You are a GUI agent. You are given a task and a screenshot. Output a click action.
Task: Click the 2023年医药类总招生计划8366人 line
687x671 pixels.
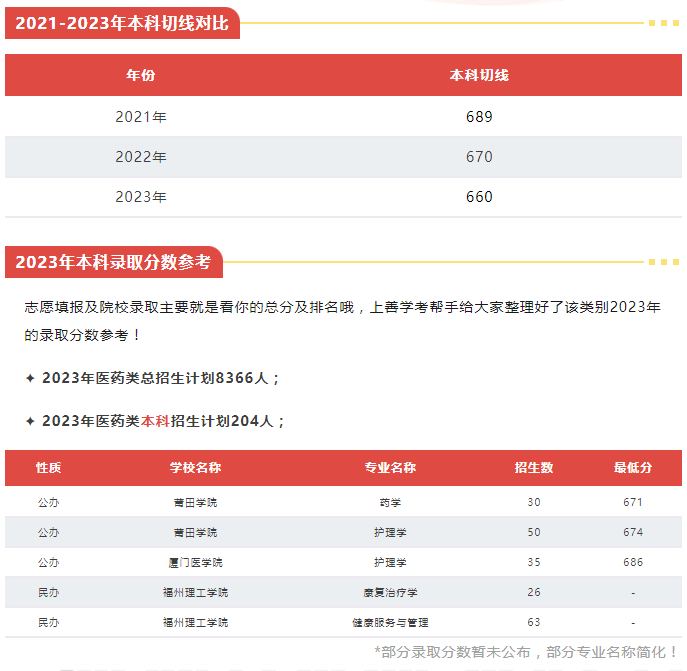click(160, 378)
